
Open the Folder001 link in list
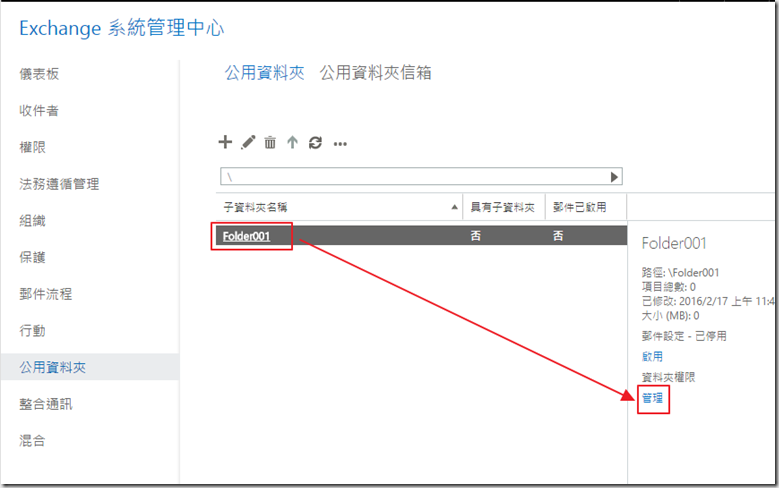click(x=247, y=236)
